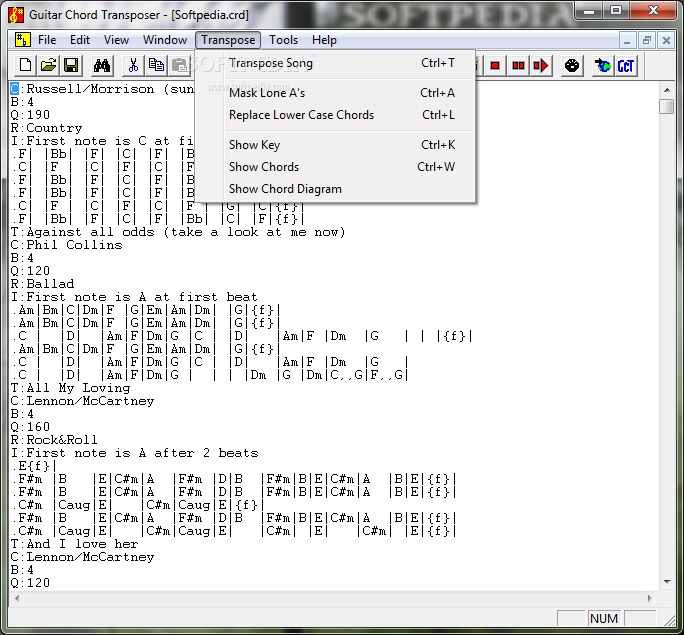Open the Window menu
The image size is (684, 635).
165,40
